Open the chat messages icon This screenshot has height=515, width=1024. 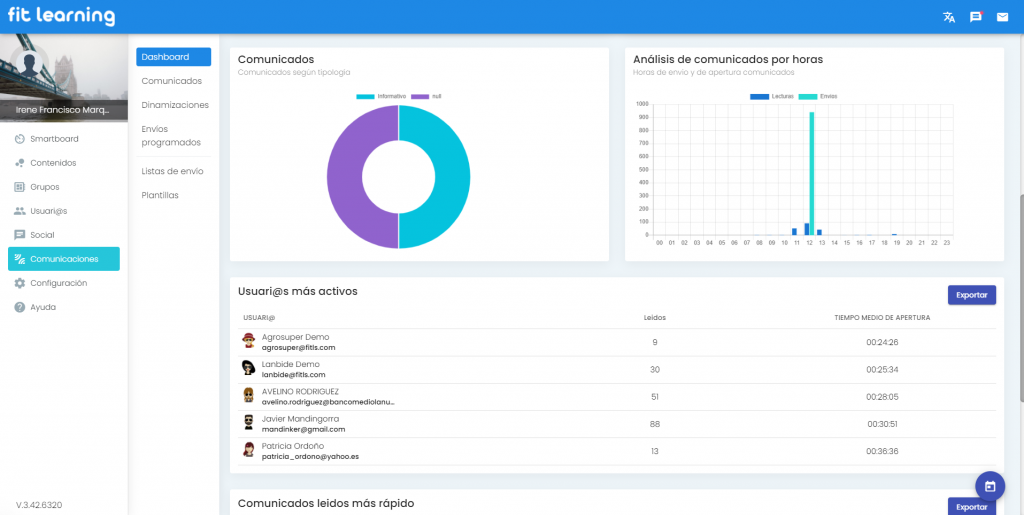pos(976,17)
